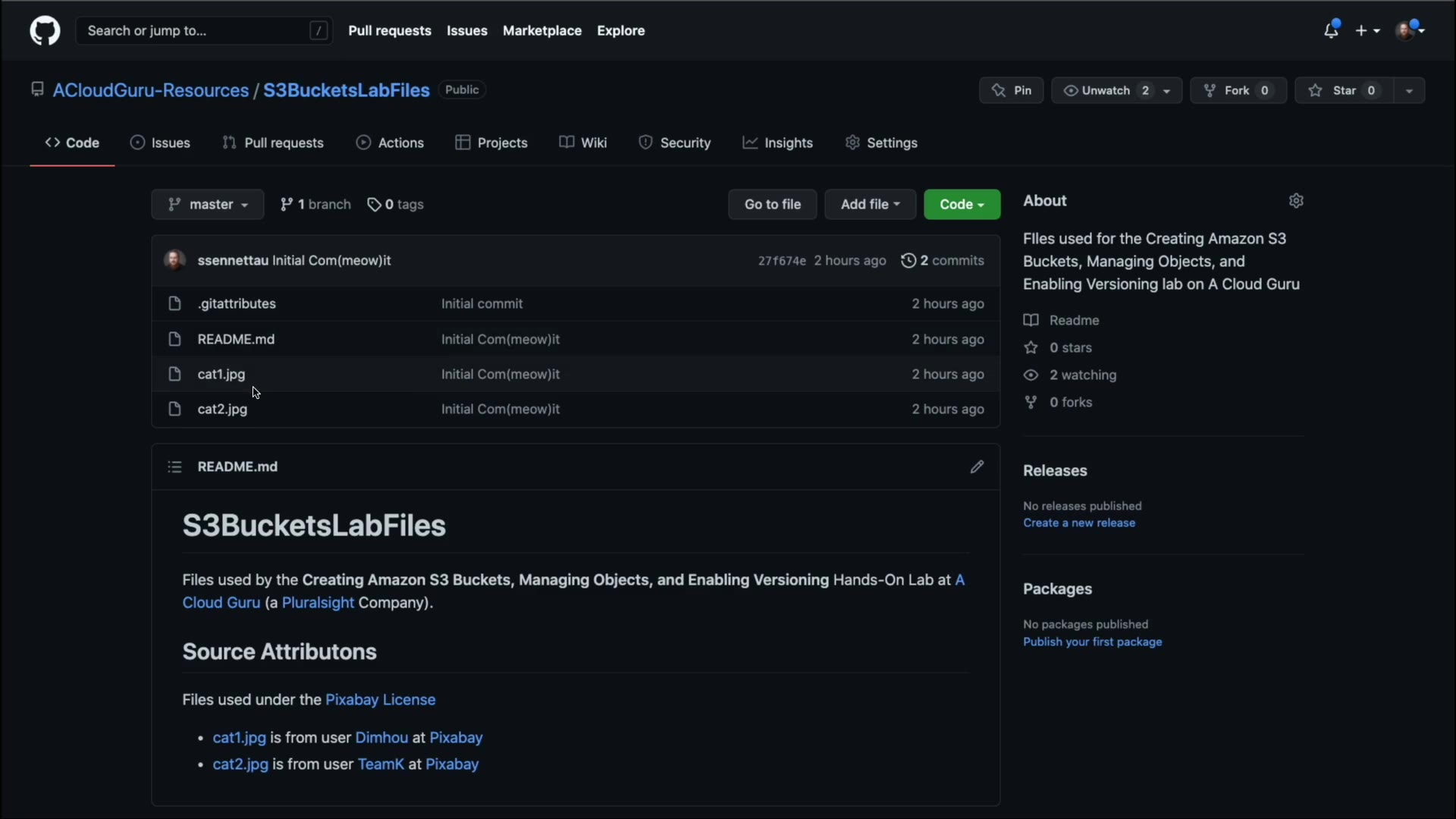Expand the green Code dropdown
The image size is (1456, 819).
click(962, 204)
